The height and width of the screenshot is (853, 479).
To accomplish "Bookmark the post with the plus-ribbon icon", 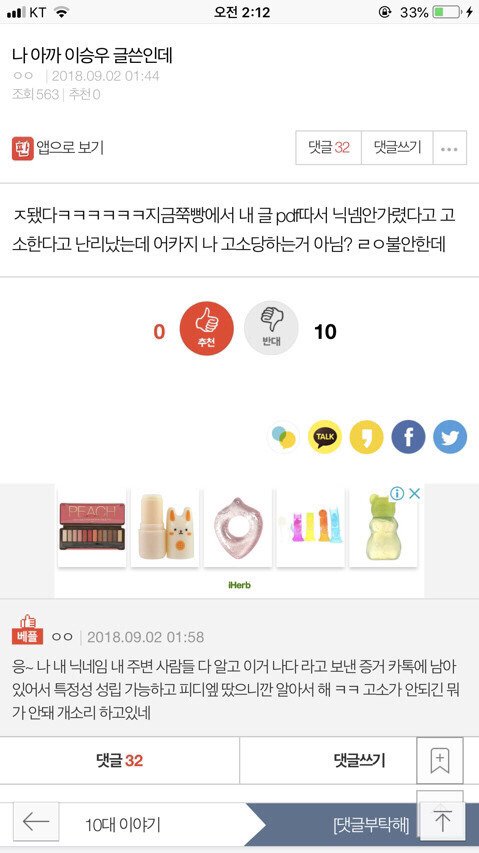I will click(x=440, y=760).
